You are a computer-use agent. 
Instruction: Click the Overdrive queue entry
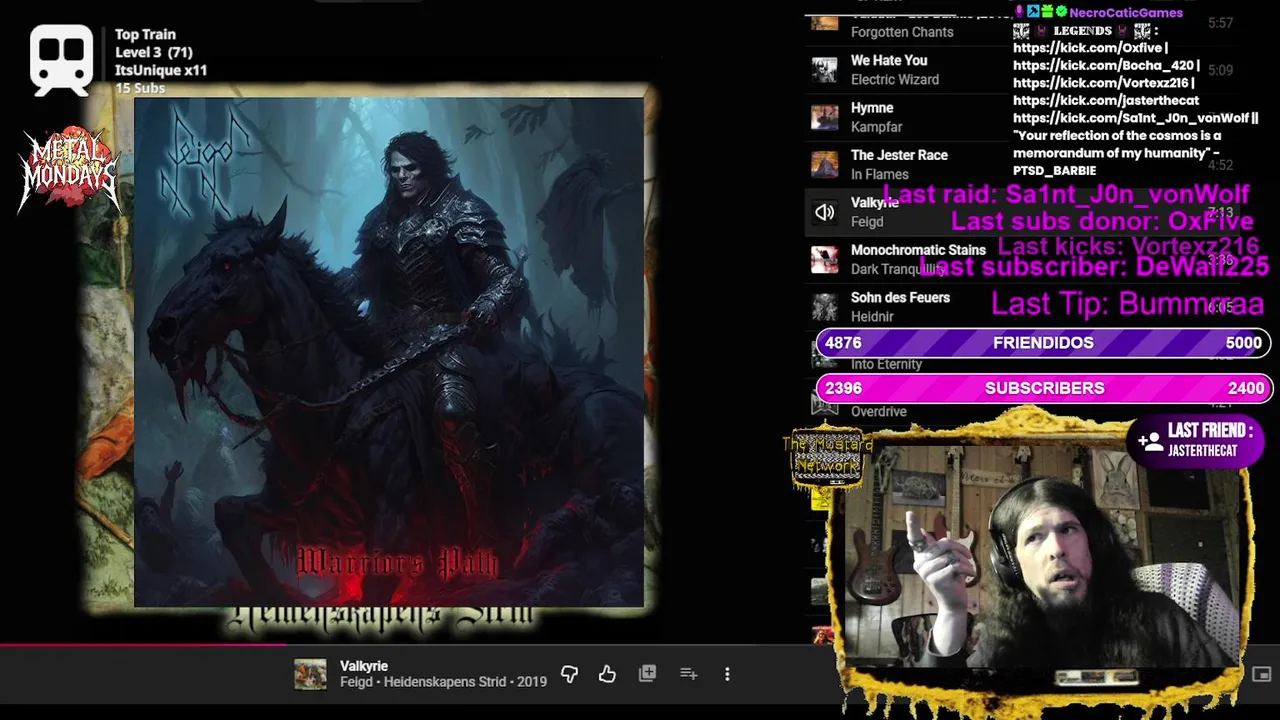(879, 412)
